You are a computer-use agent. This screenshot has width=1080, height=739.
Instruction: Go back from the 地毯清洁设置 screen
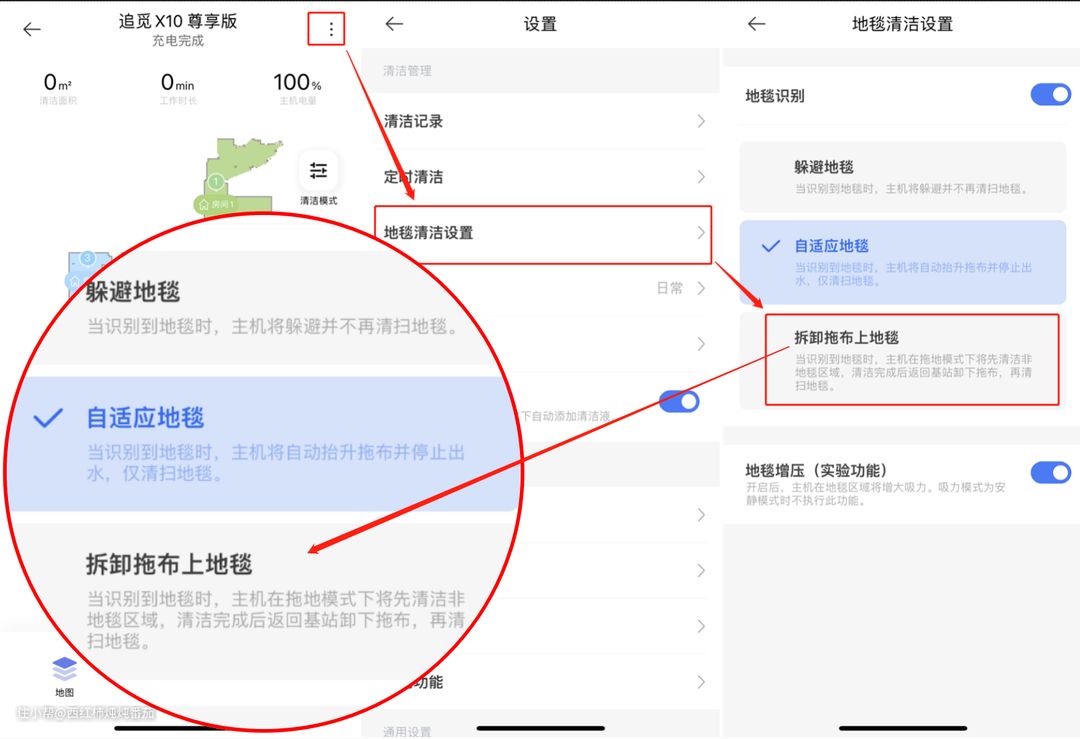(756, 24)
